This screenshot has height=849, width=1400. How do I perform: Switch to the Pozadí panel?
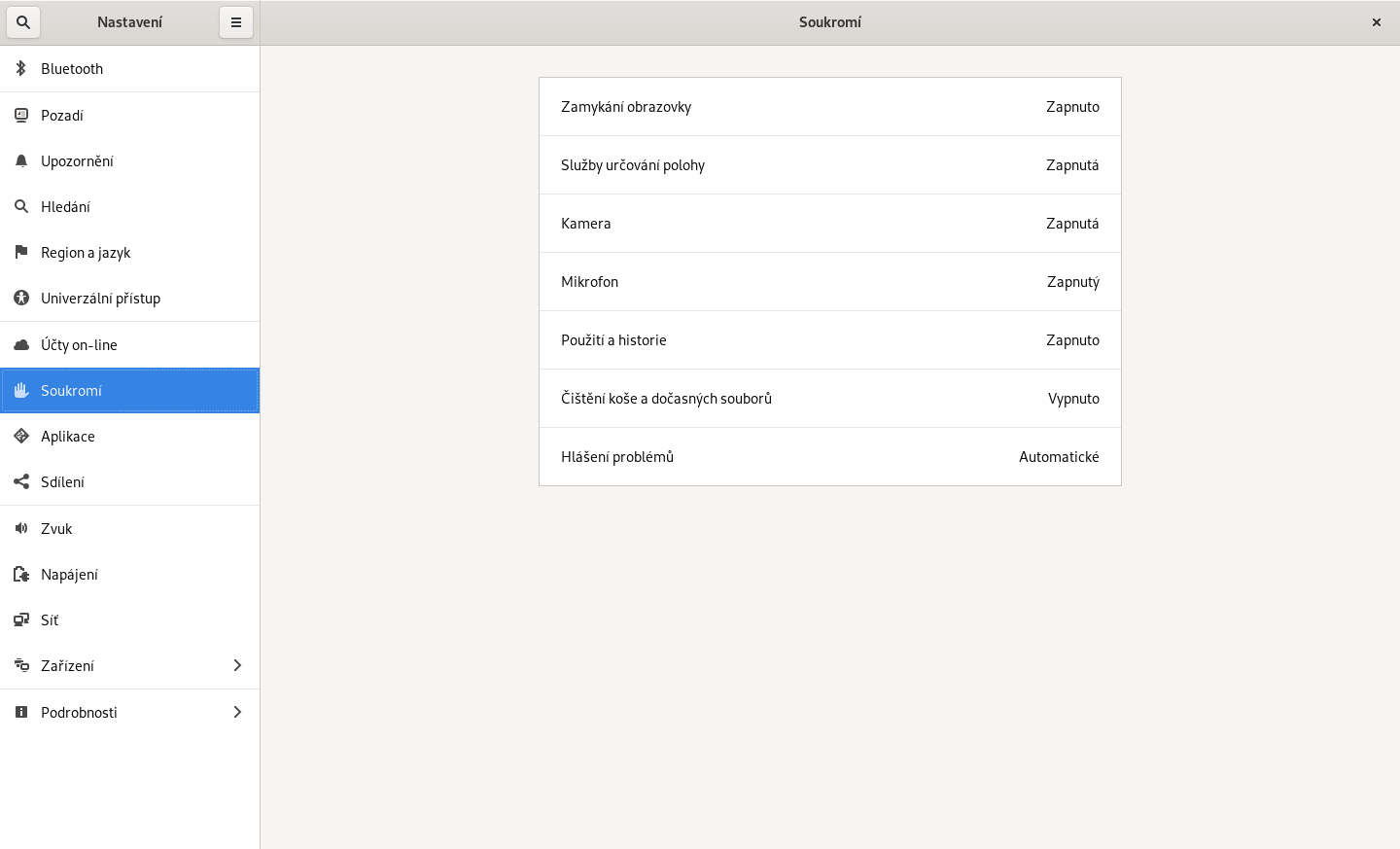(x=130, y=115)
